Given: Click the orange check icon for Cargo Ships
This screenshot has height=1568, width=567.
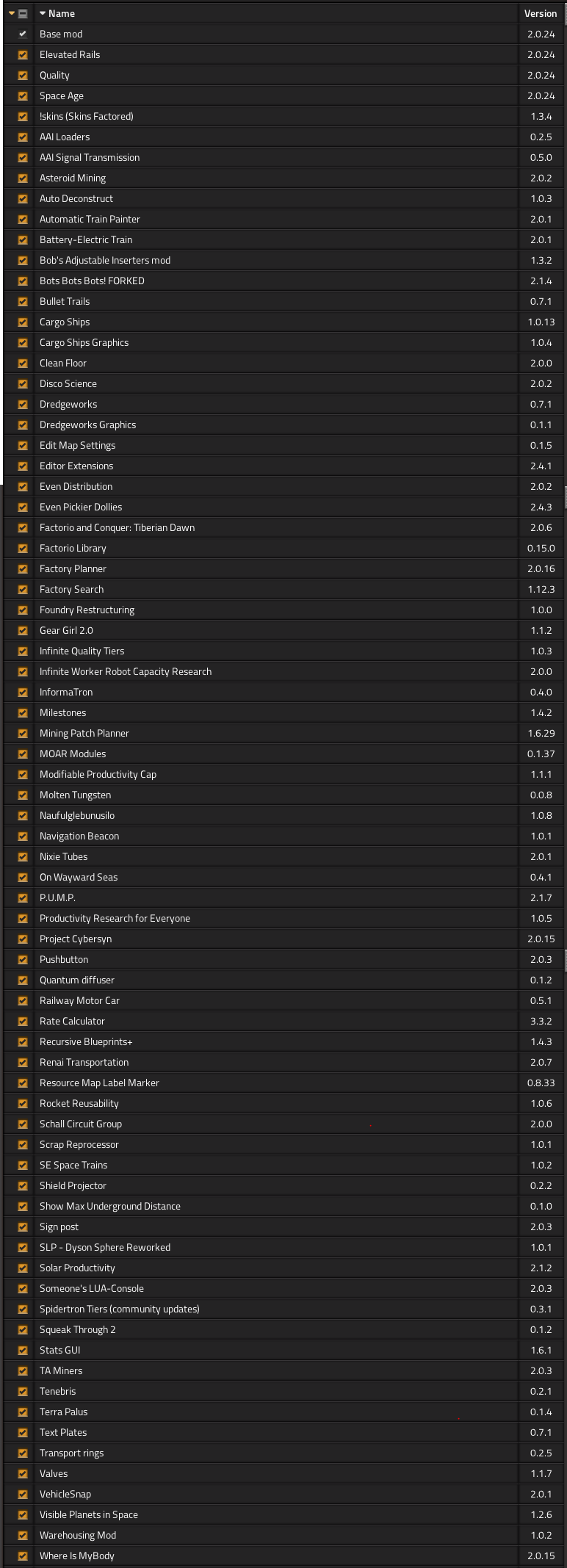Looking at the screenshot, I should click(23, 322).
